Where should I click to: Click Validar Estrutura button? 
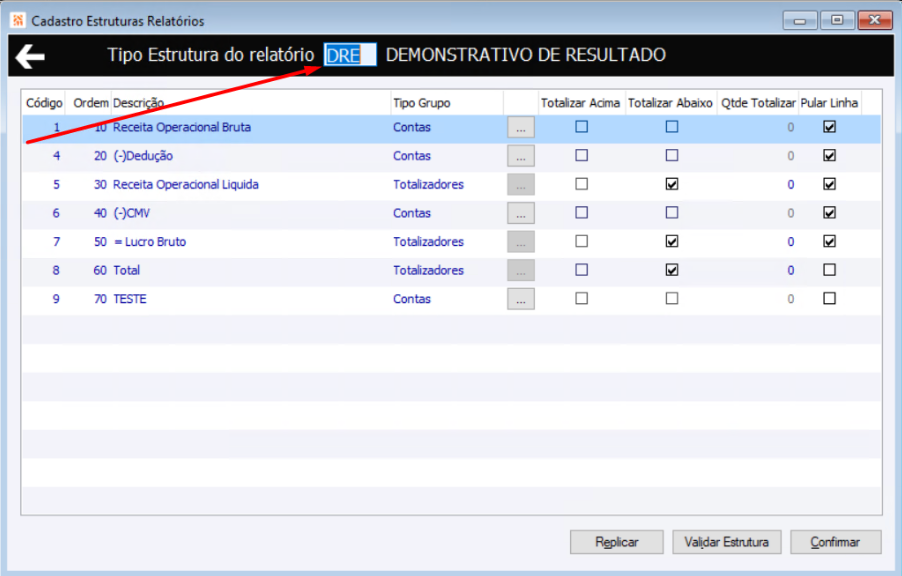point(727,542)
